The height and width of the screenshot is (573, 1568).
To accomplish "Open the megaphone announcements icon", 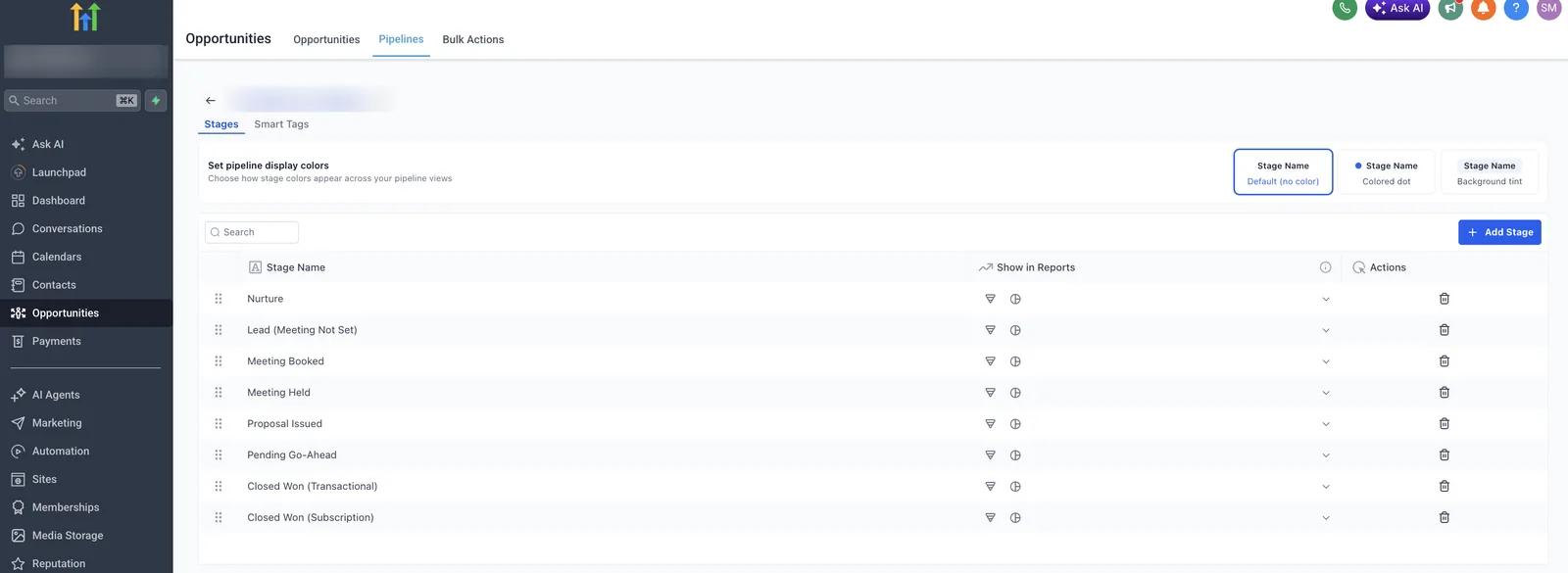I will coord(1450,8).
